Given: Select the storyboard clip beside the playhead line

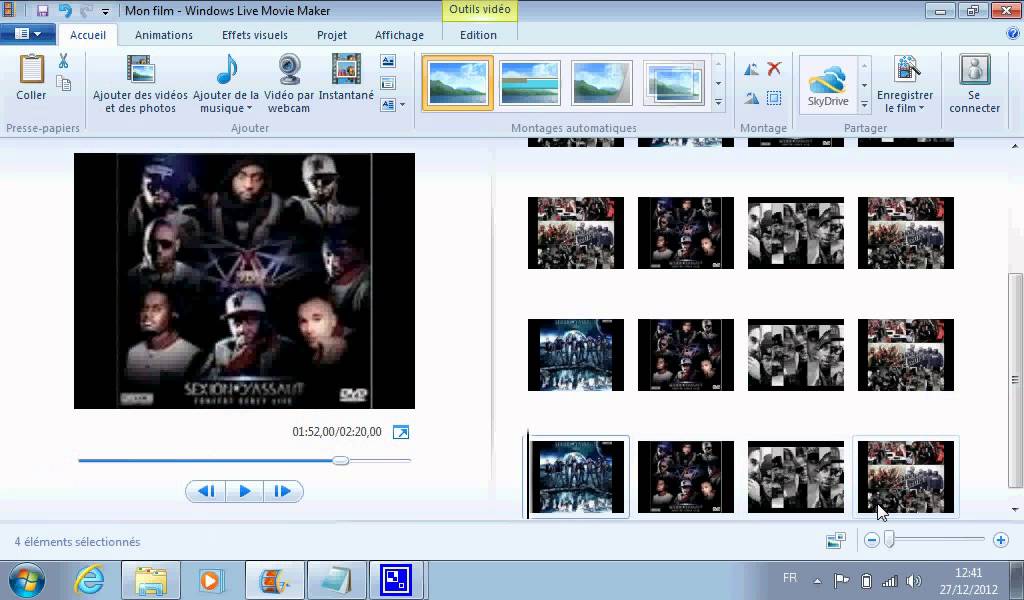Looking at the screenshot, I should tap(576, 477).
